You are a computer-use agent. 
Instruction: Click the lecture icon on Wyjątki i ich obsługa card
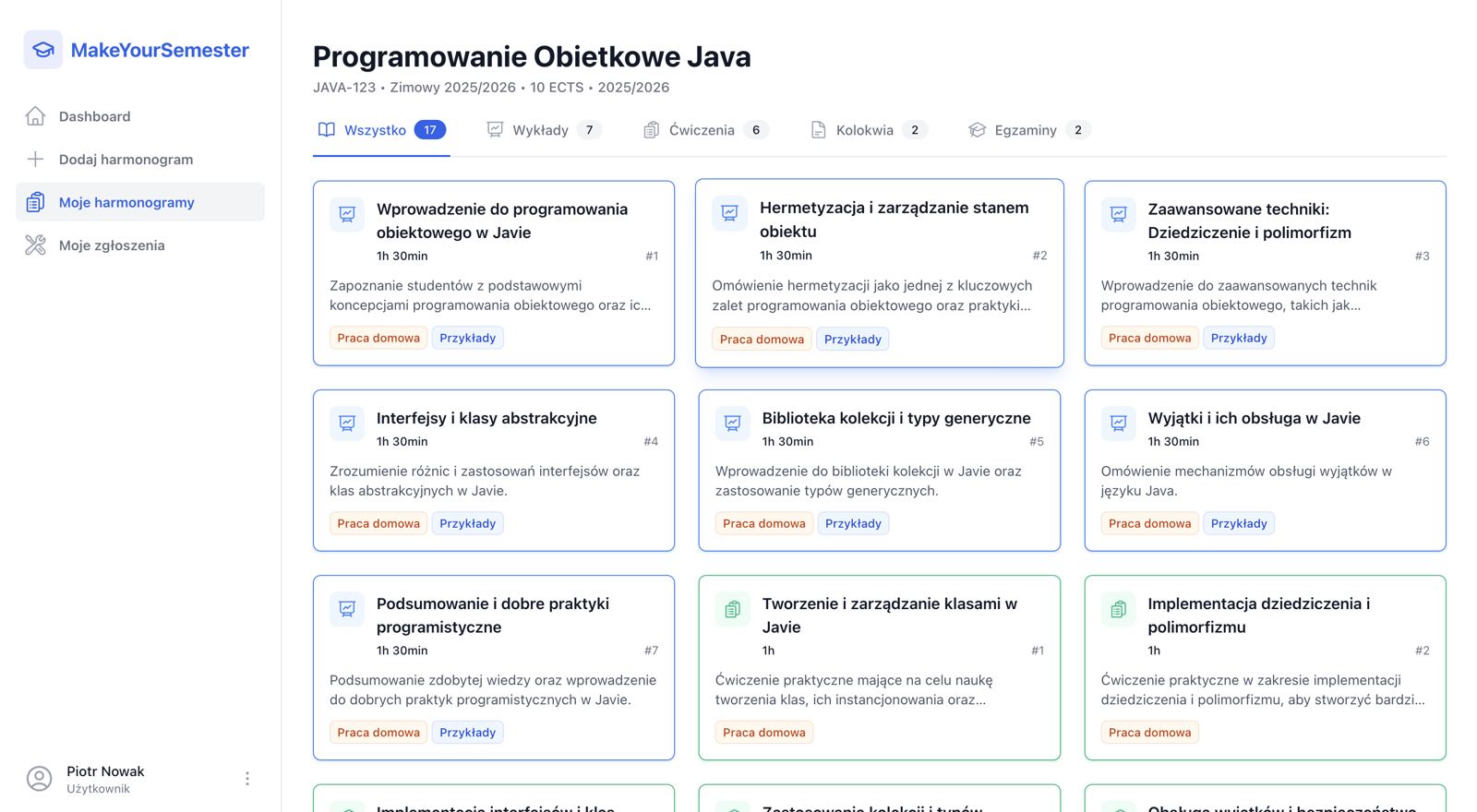(1118, 424)
